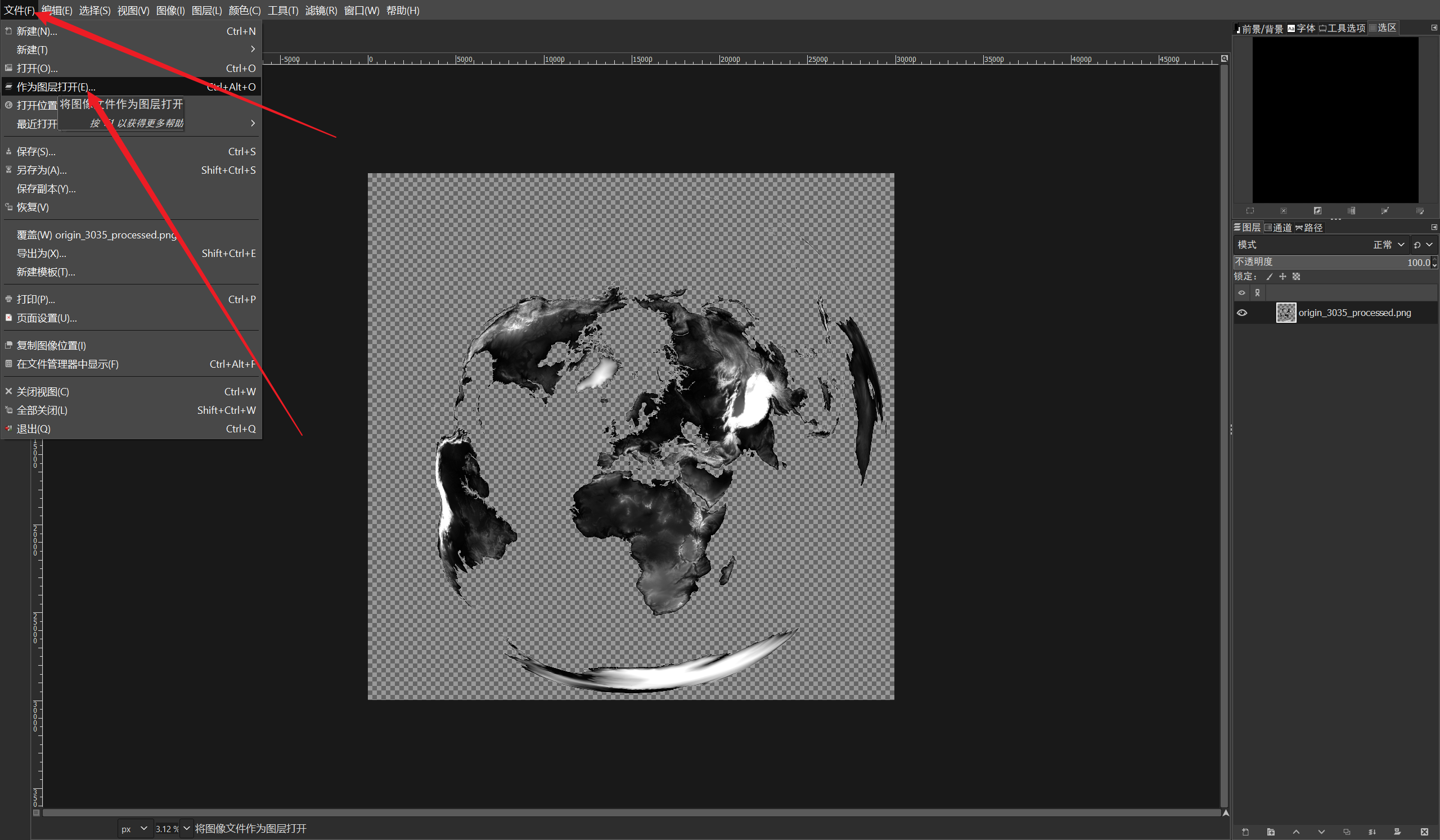Viewport: 1440px width, 840px height.
Task: Toggle lock alpha channel
Action: (x=1297, y=277)
